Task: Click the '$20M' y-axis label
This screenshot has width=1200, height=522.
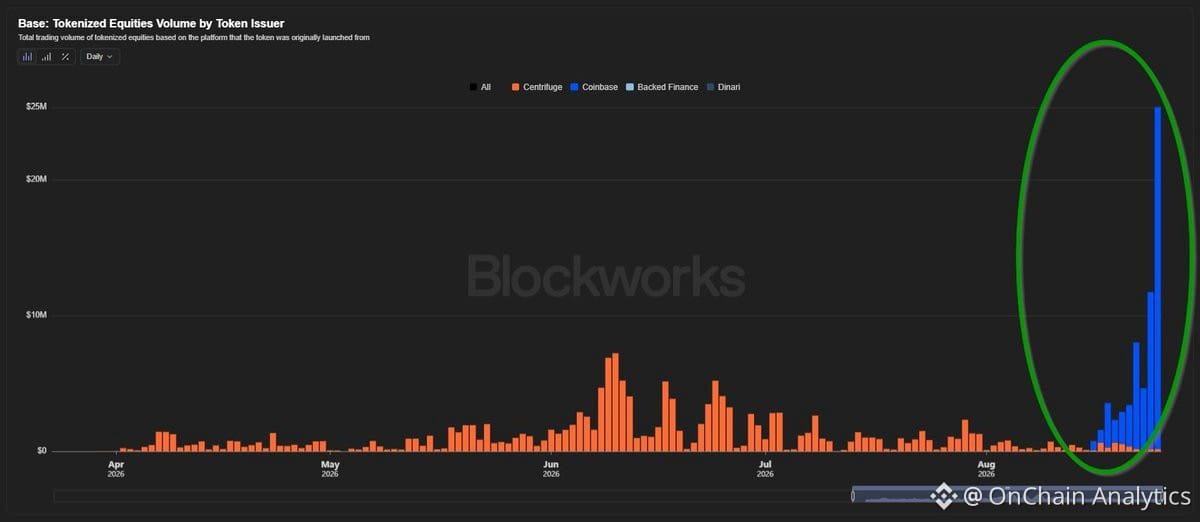Action: [x=37, y=179]
